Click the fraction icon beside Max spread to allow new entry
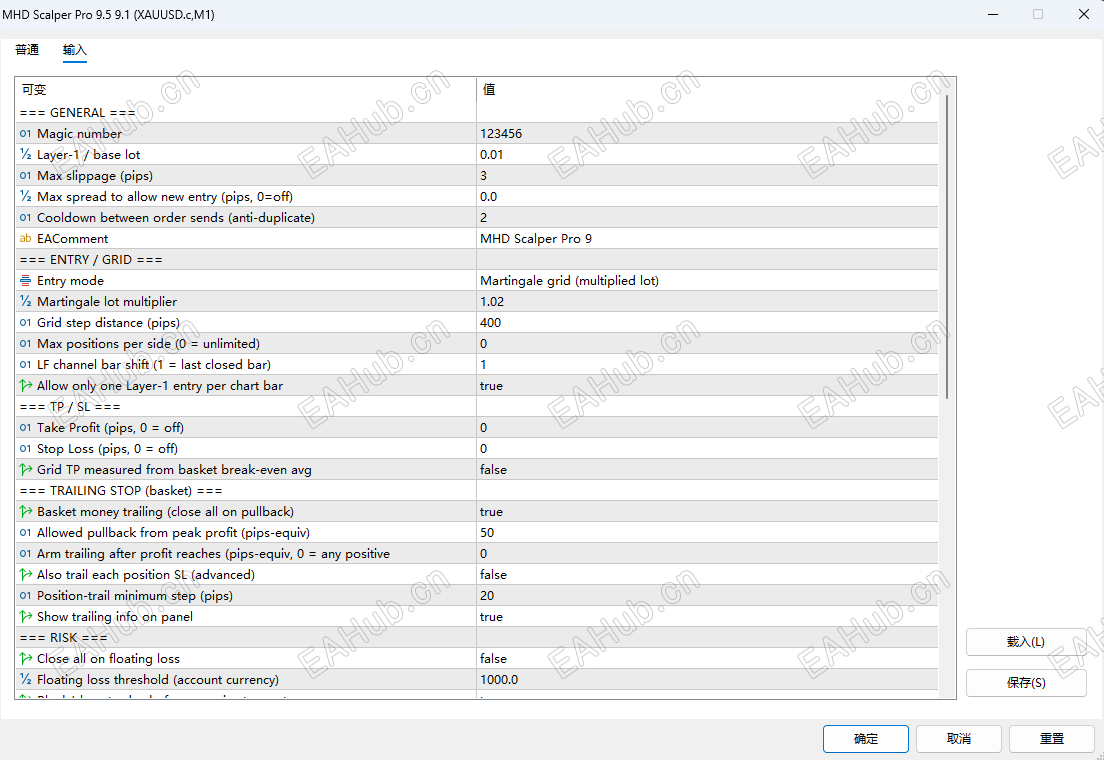This screenshot has height=760, width=1104. [25, 197]
